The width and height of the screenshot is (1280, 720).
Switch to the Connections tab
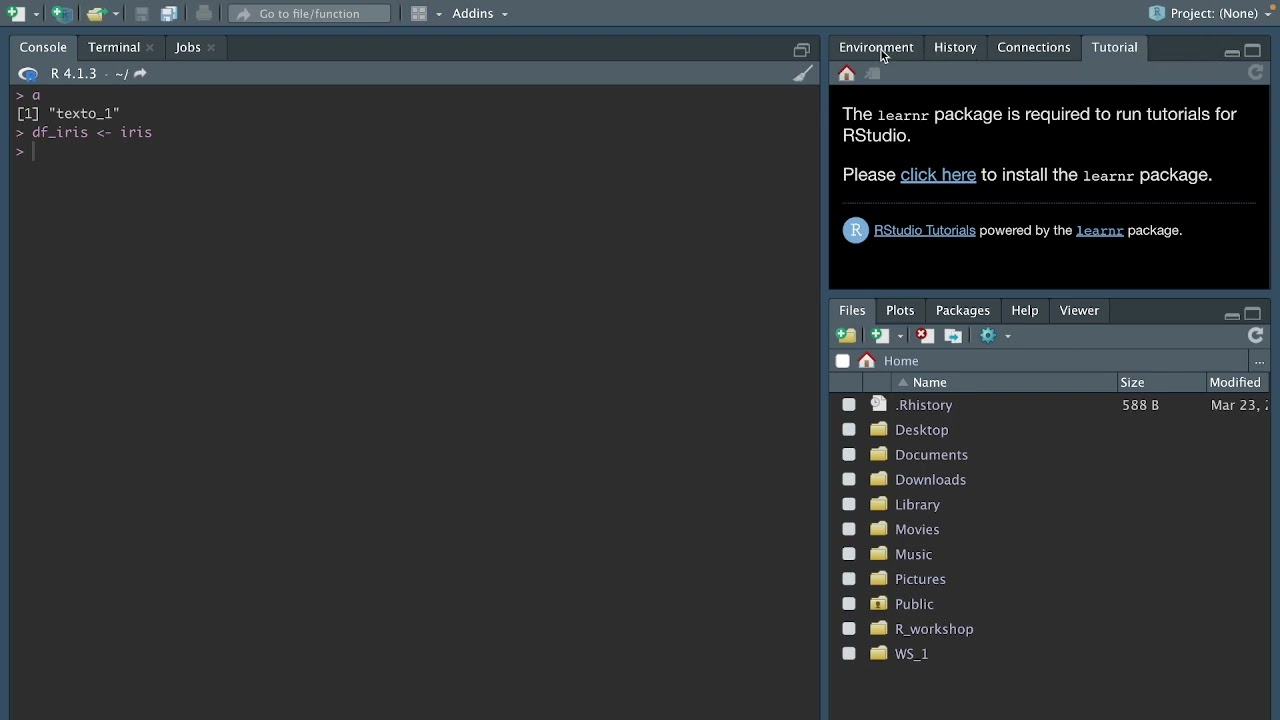pyautogui.click(x=1033, y=47)
